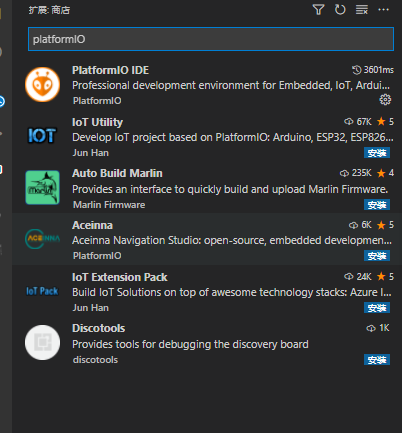Select Jun Han publisher under IoT Utility
Image resolution: width=402 pixels, height=433 pixels.
click(x=91, y=153)
